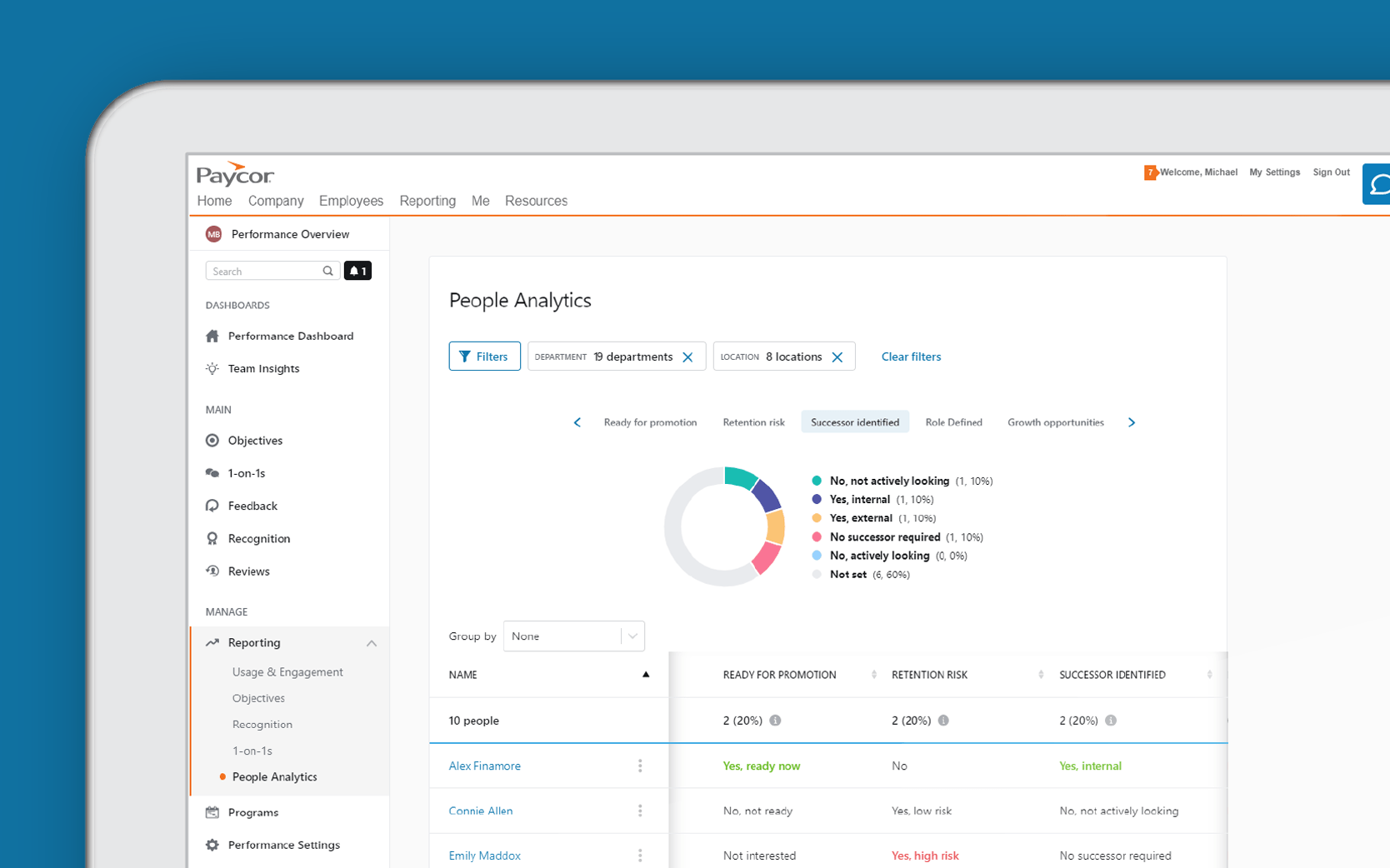Image resolution: width=1390 pixels, height=868 pixels.
Task: Open the Resources menu
Action: tap(536, 201)
